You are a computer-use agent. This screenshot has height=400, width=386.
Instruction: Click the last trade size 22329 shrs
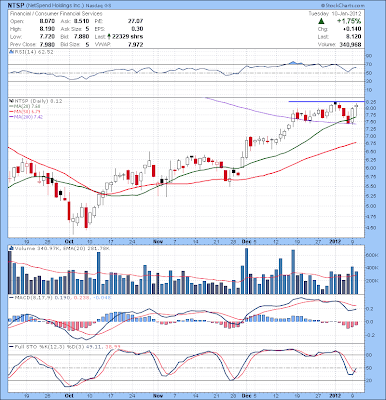tap(127, 37)
